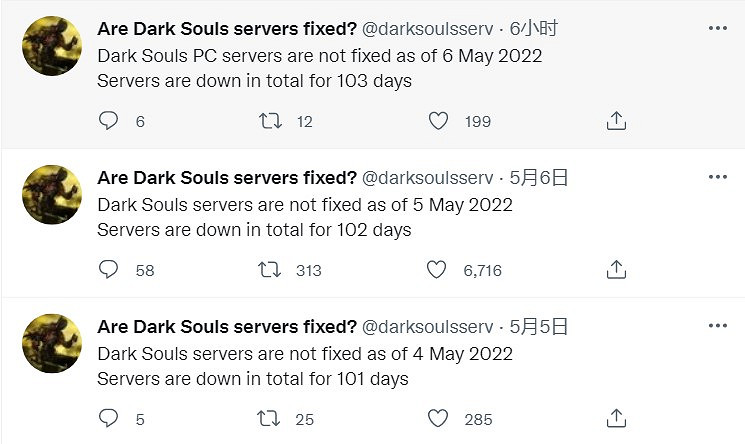Open more options on 102 days tweet
The height and width of the screenshot is (444, 745).
click(x=717, y=178)
